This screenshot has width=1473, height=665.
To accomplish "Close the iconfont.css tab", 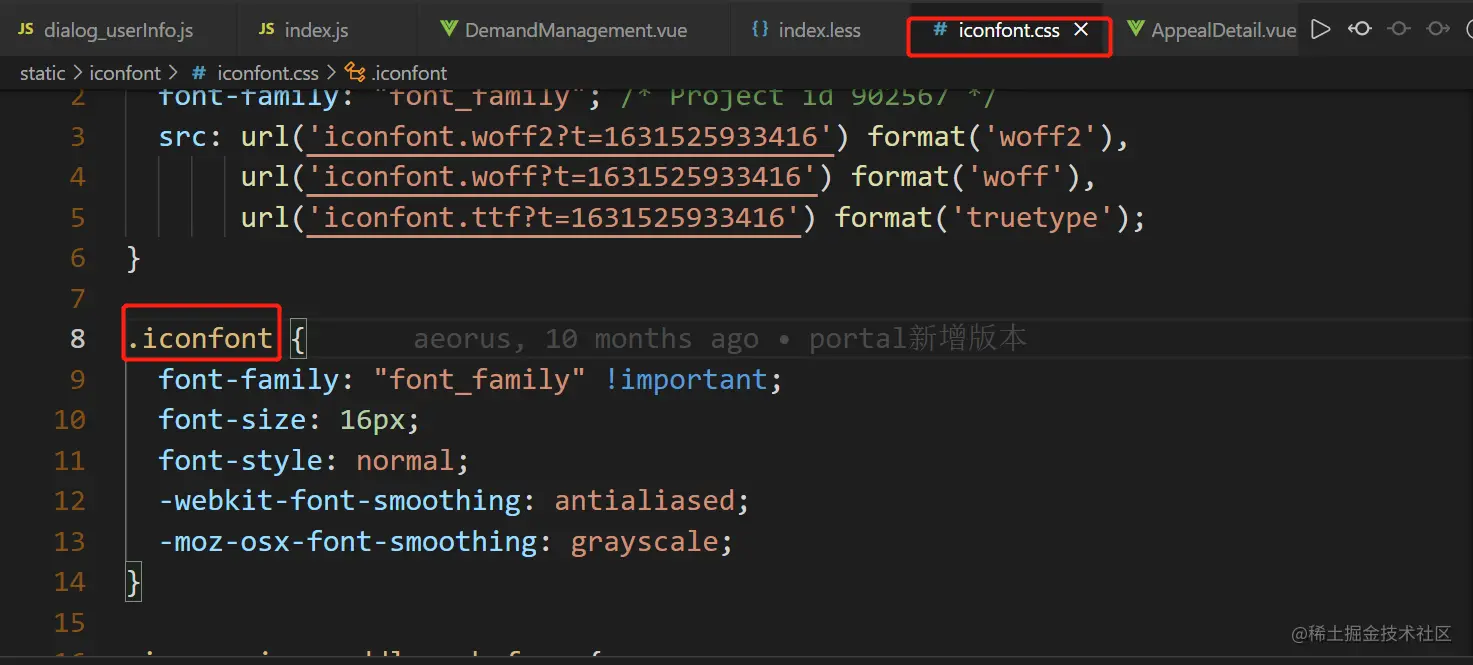I will [x=1081, y=30].
